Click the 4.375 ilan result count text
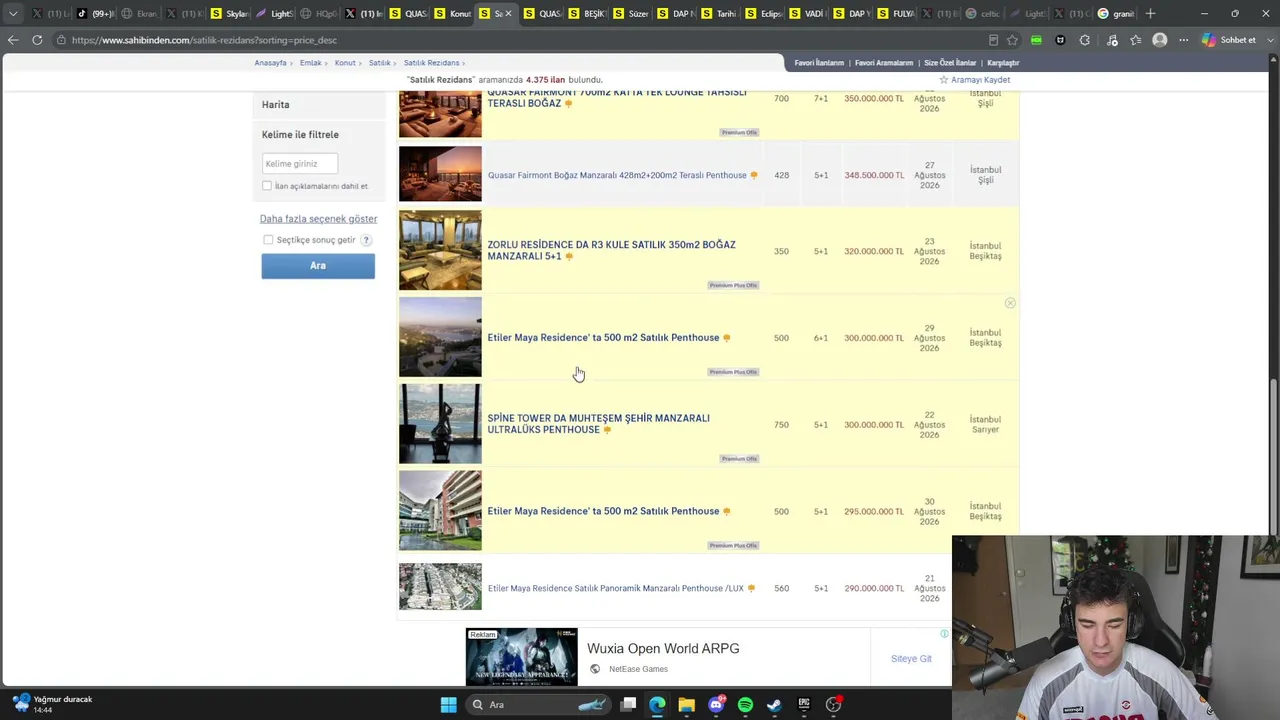1280x720 pixels. tap(546, 80)
